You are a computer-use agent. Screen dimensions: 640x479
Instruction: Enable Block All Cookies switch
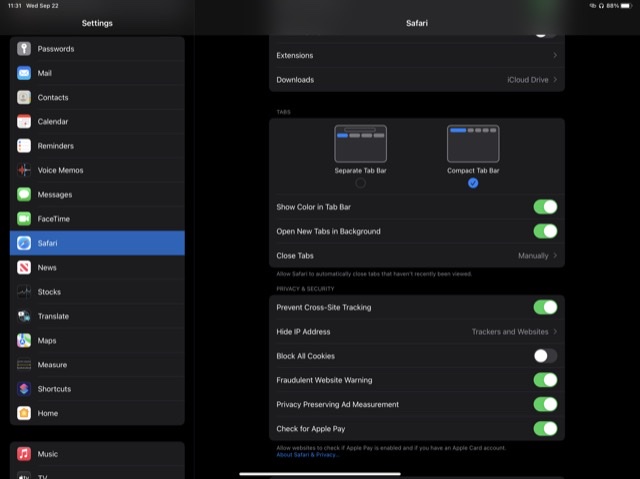(x=545, y=356)
